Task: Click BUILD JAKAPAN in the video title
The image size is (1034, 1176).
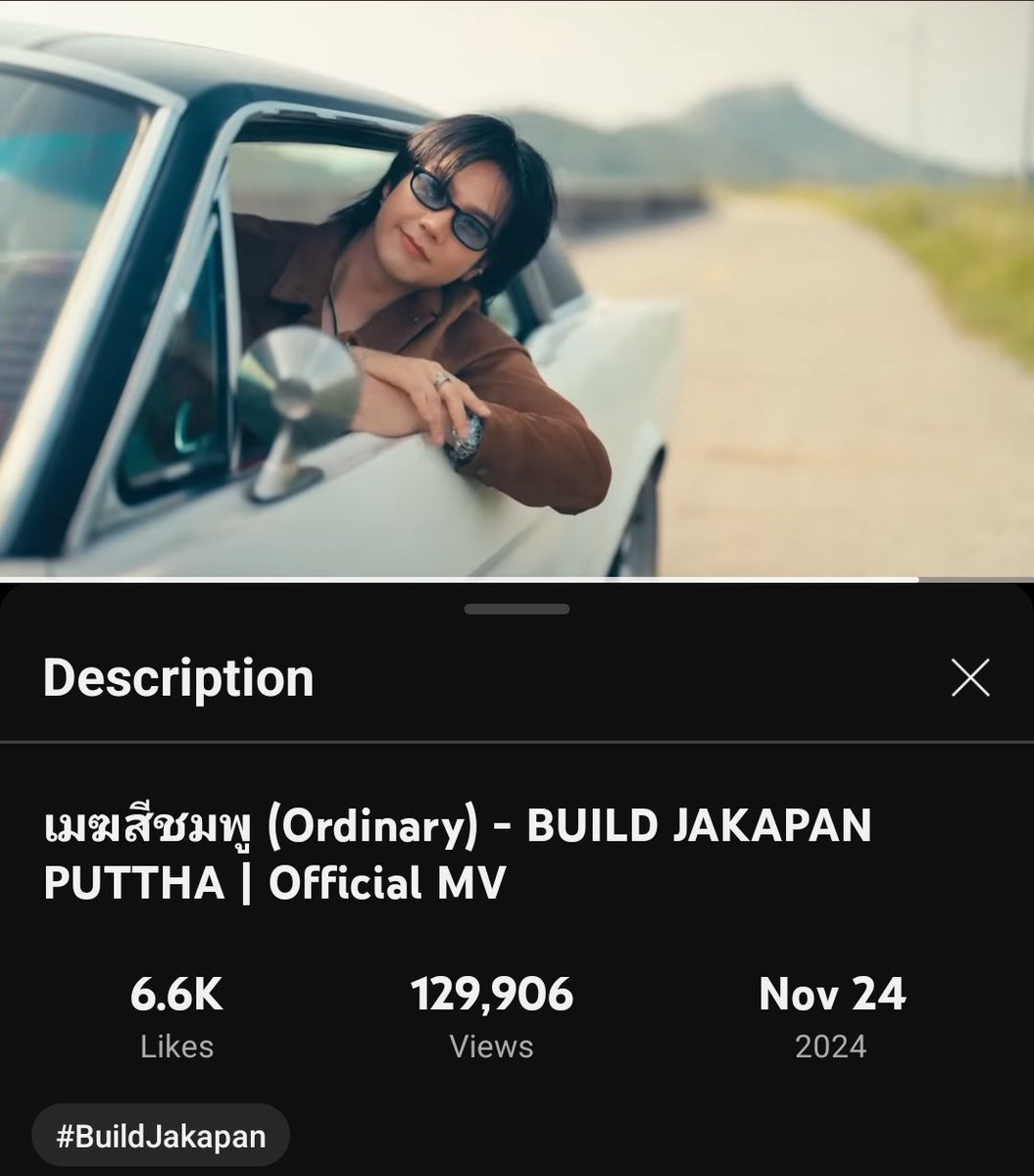Action: point(699,826)
